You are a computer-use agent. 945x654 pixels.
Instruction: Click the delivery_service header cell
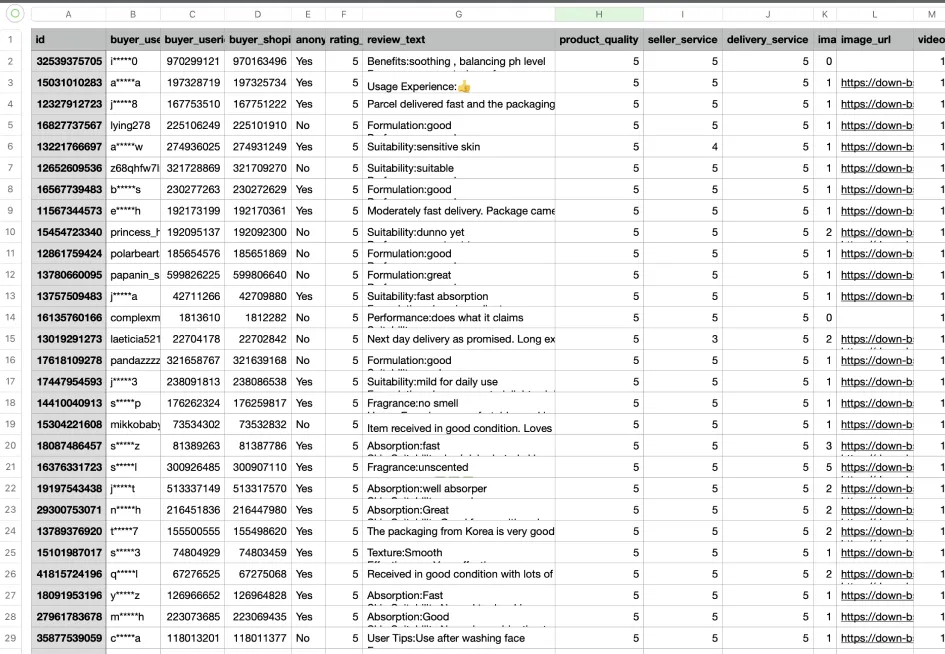pos(767,39)
